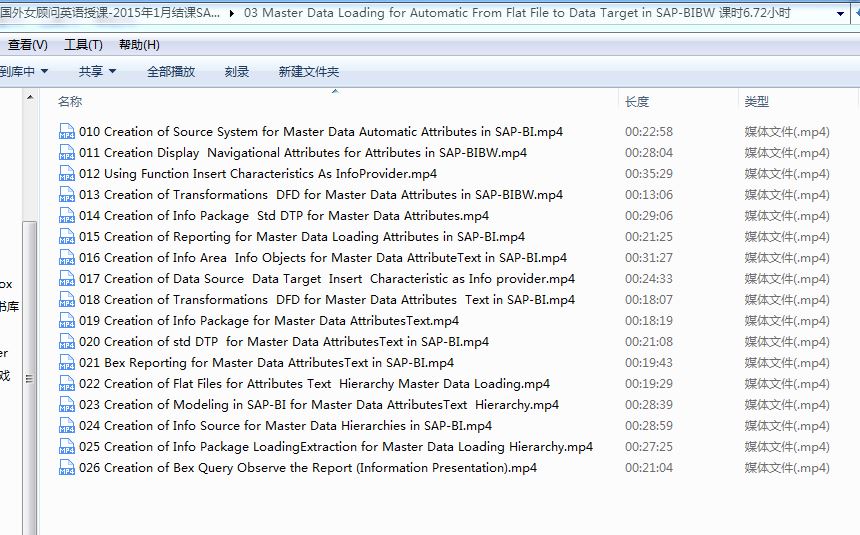Expand the 共享 dropdown
The height and width of the screenshot is (535, 860).
[97, 71]
